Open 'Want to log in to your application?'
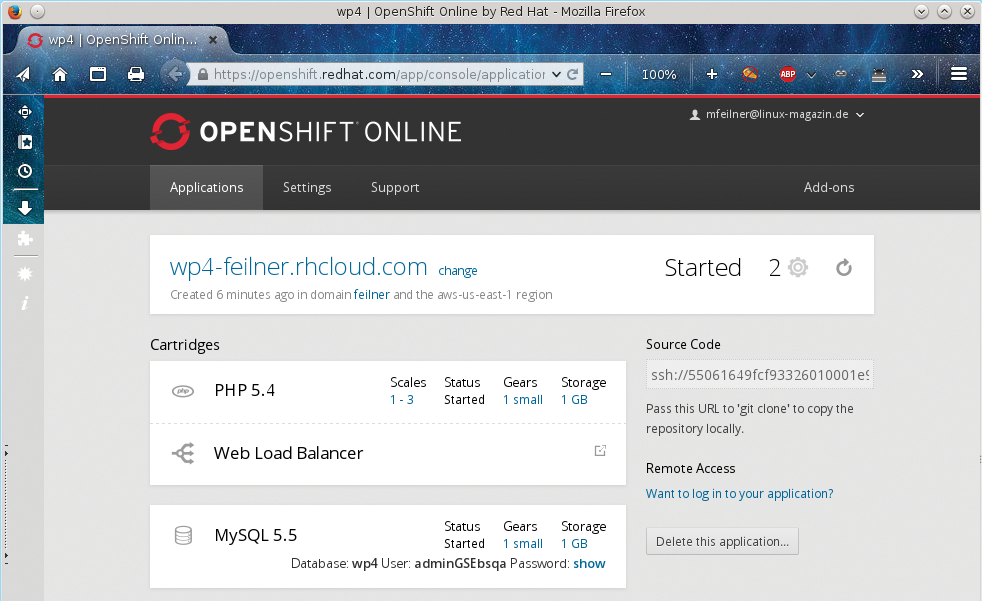This screenshot has width=982, height=601. pos(740,493)
